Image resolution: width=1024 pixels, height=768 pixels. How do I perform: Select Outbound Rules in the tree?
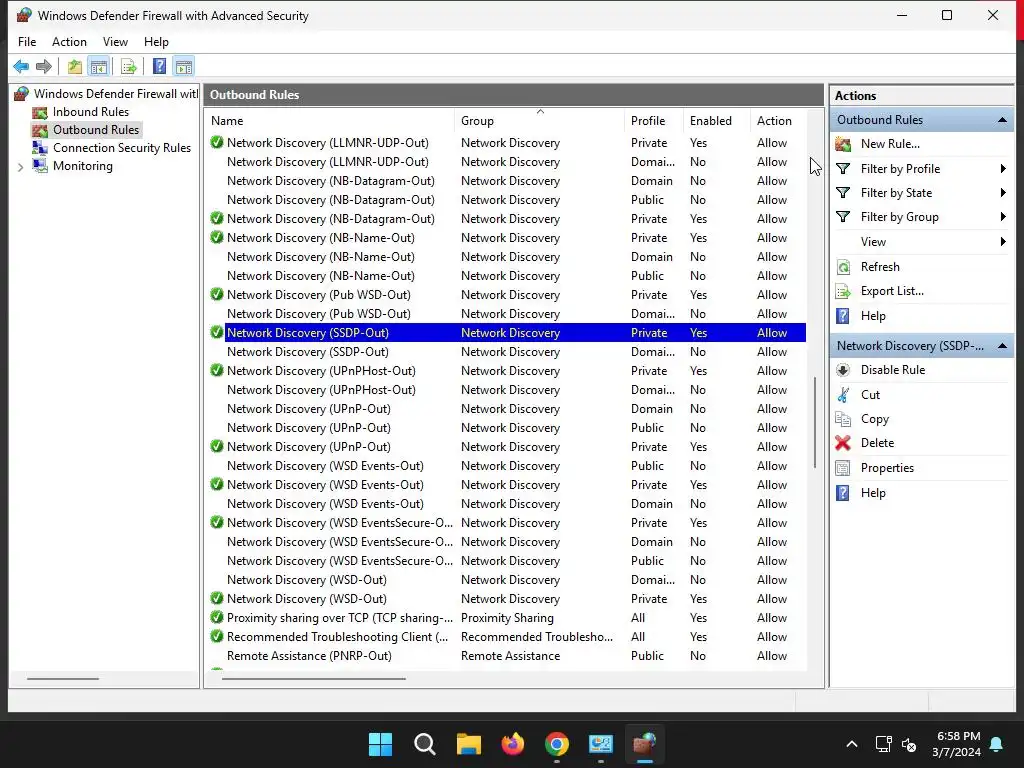[x=96, y=130]
